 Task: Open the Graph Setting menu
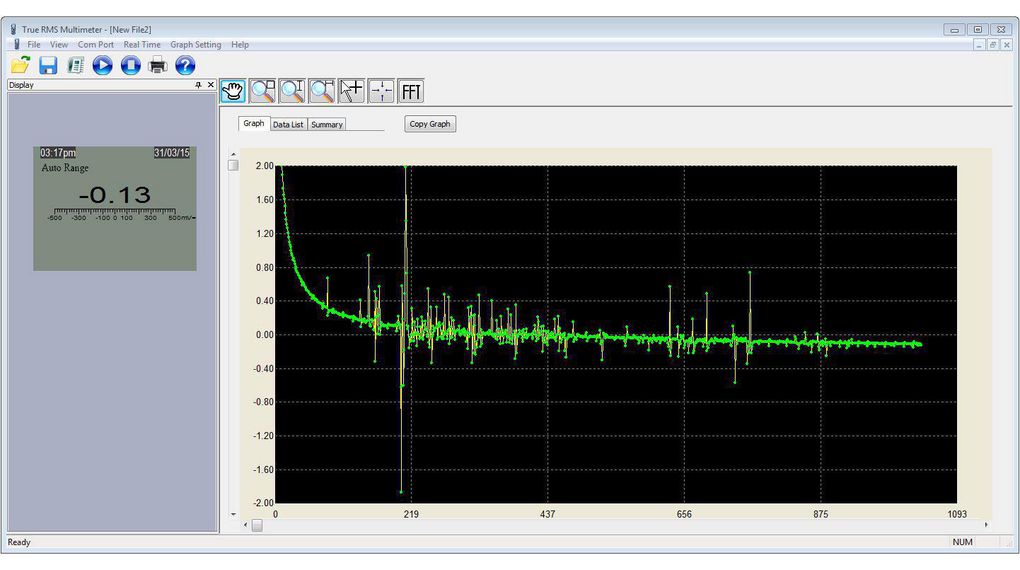(x=195, y=45)
